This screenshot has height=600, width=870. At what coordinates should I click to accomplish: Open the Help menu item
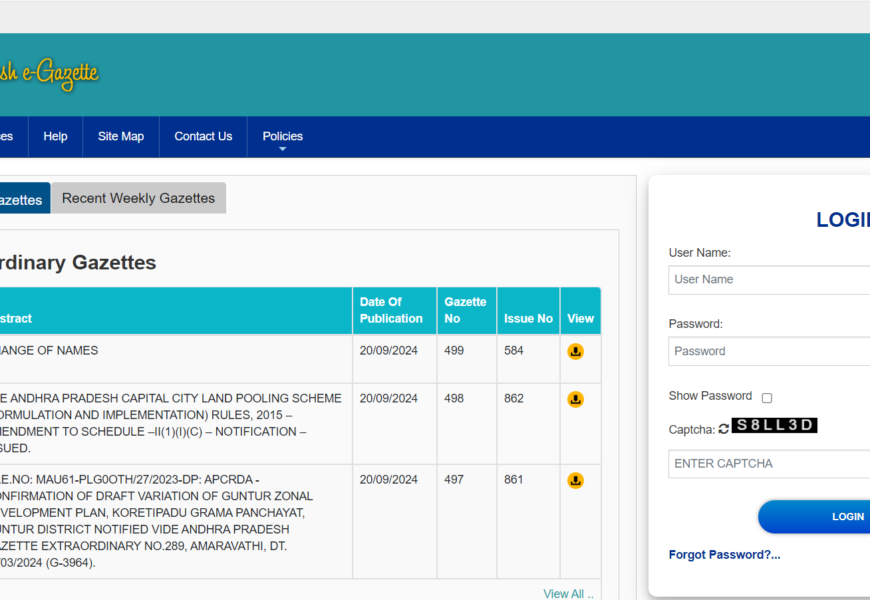55,137
